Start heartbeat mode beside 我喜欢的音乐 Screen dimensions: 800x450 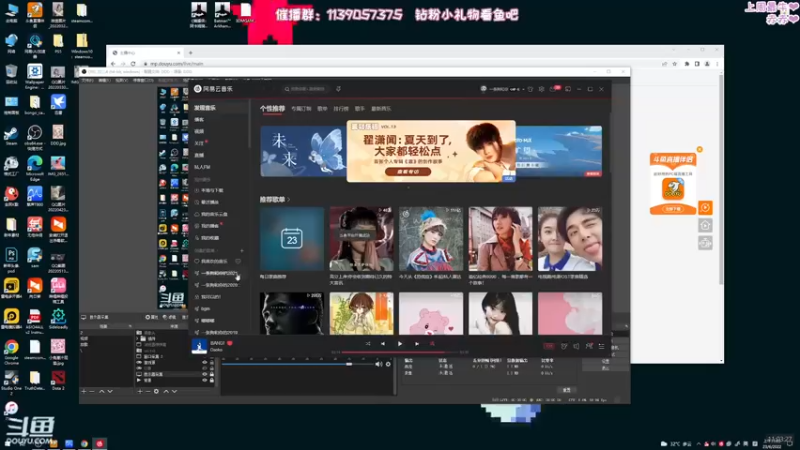click(238, 261)
